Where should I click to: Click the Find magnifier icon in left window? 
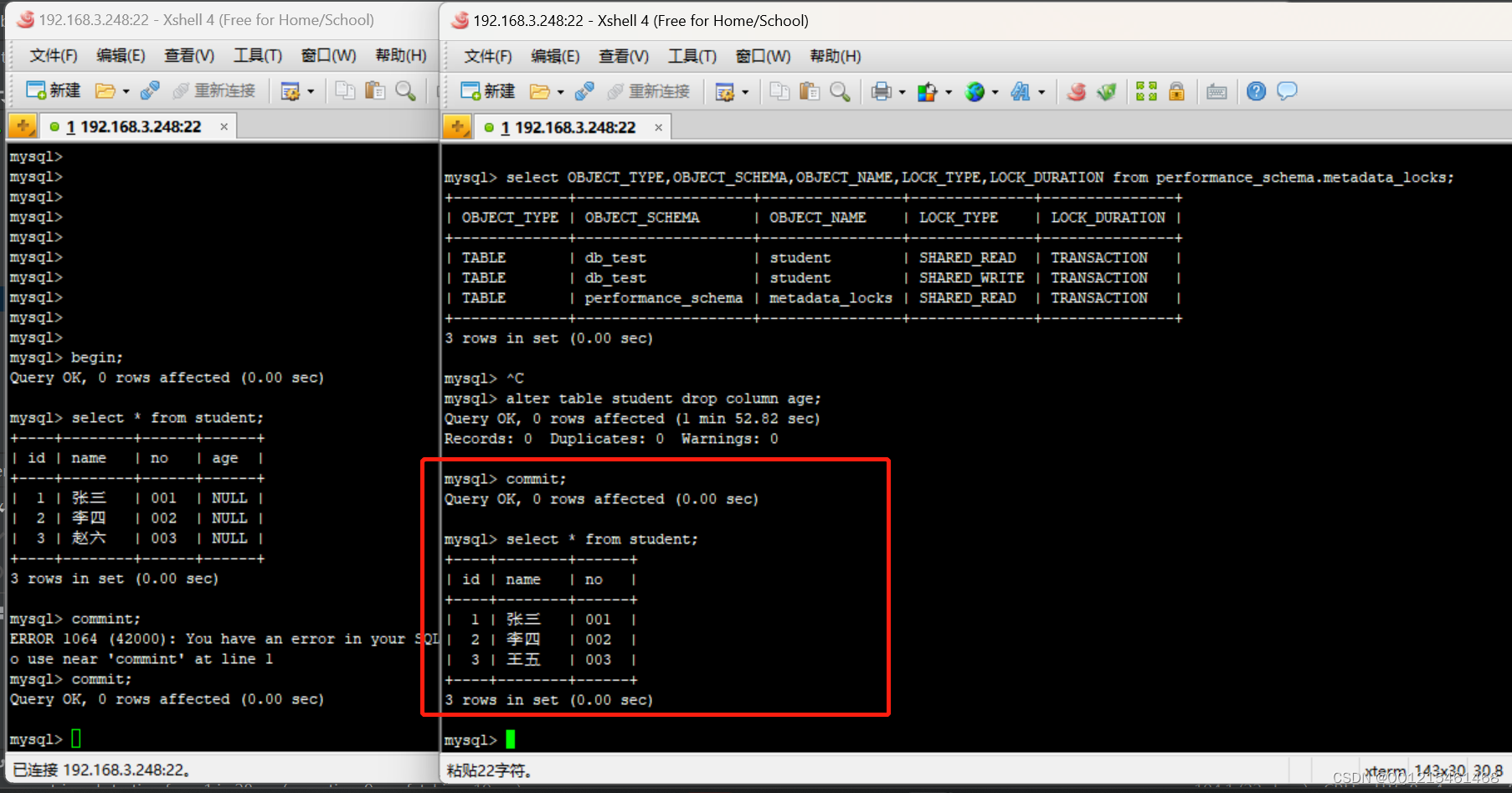click(x=405, y=90)
